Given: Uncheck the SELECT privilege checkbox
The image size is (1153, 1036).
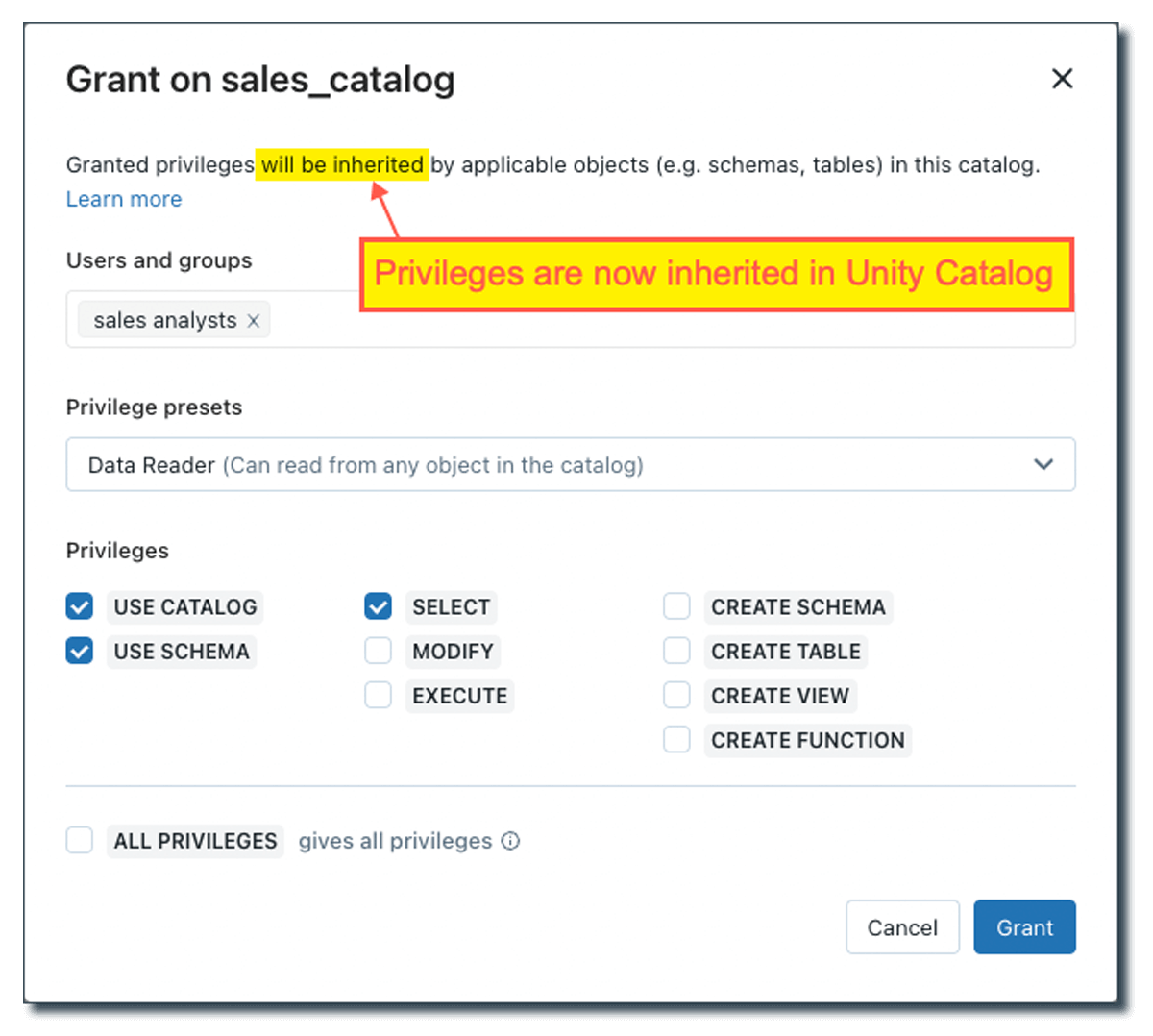Looking at the screenshot, I should 379,606.
